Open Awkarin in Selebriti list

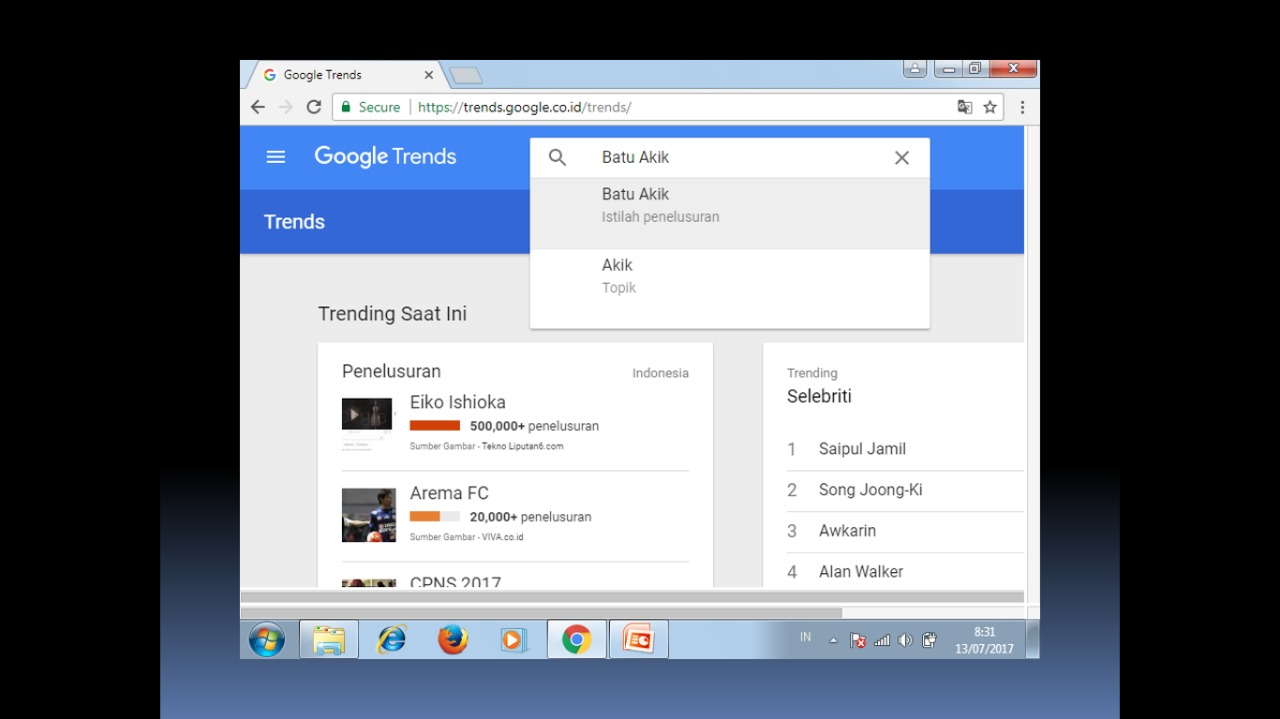pyautogui.click(x=847, y=531)
